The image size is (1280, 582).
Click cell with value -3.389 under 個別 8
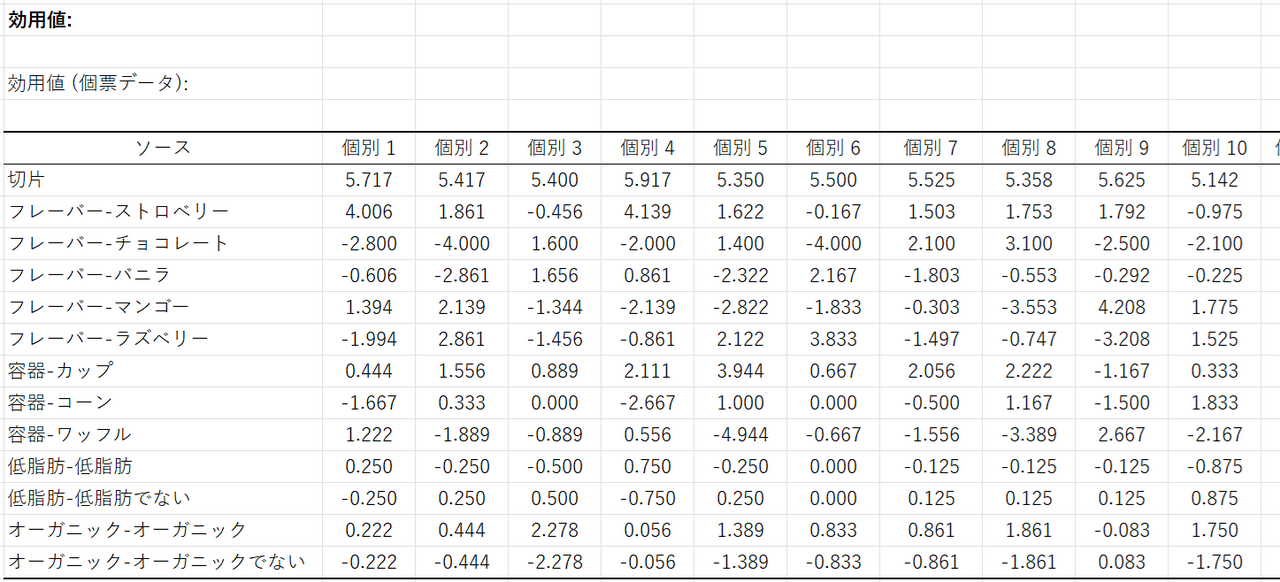1028,435
